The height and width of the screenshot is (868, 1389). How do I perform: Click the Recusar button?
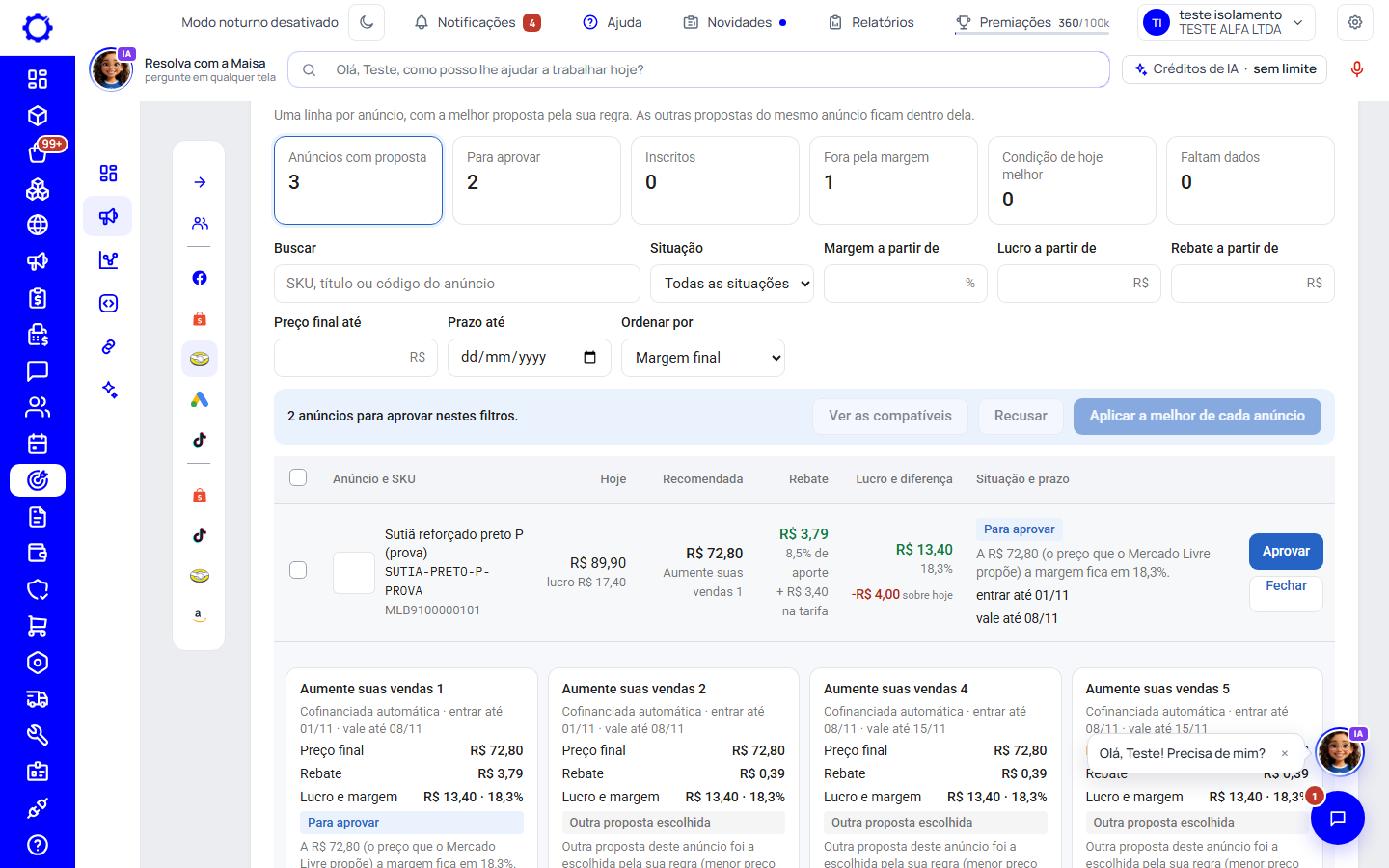tap(1021, 417)
